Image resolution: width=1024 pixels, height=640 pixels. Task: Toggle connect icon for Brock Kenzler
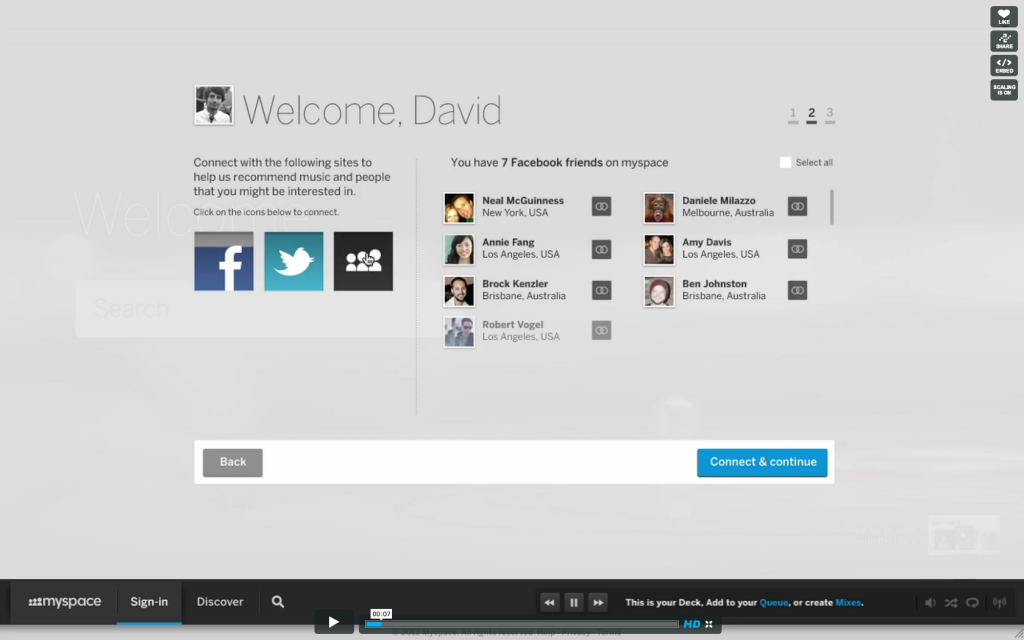[x=601, y=291]
